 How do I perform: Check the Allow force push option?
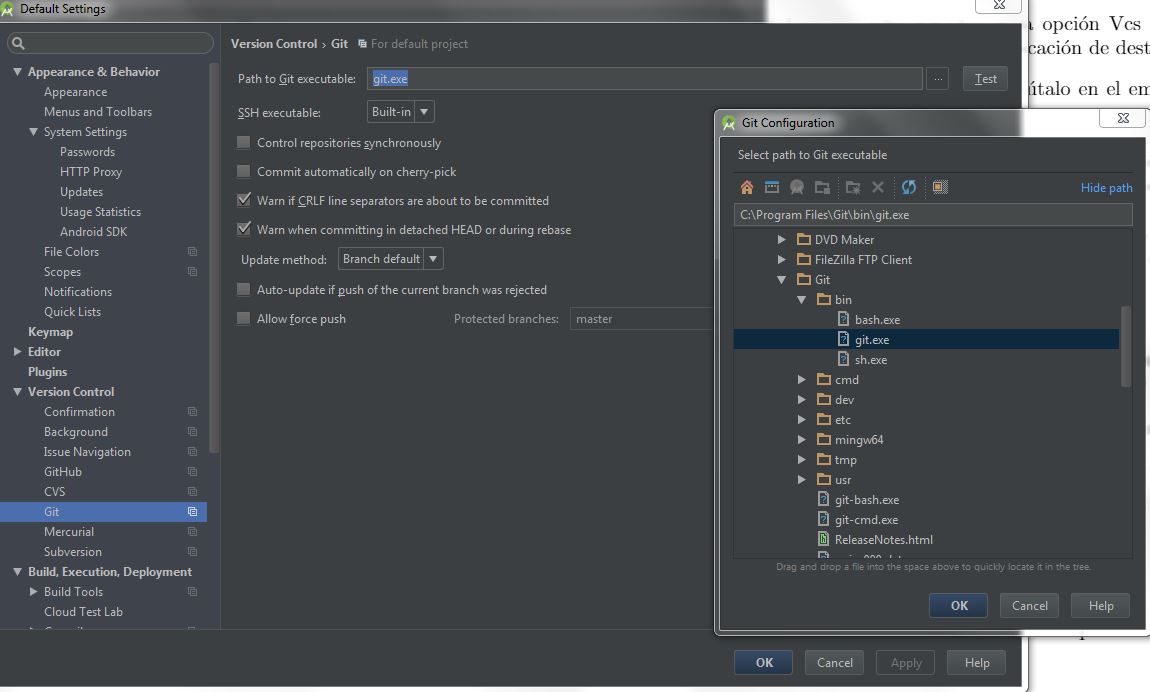tap(244, 319)
